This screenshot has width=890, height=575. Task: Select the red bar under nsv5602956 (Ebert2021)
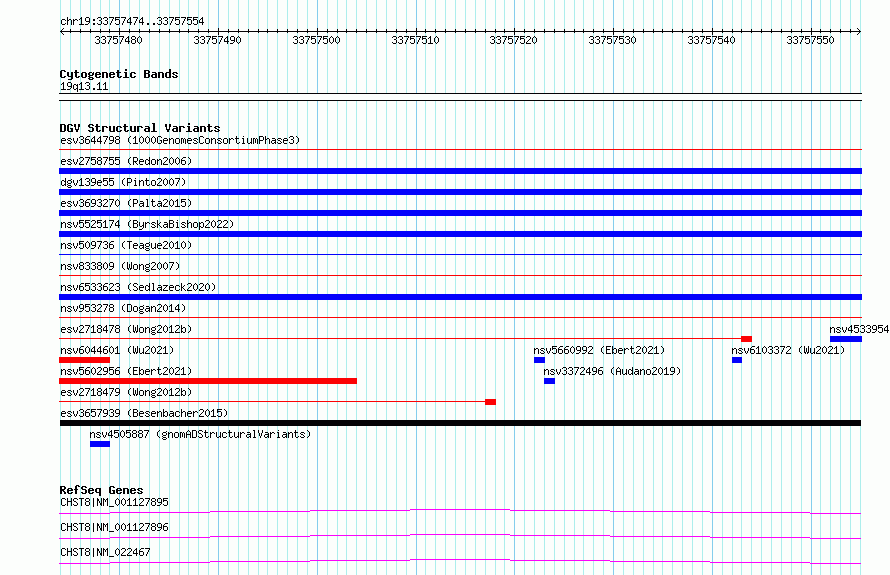tap(208, 381)
